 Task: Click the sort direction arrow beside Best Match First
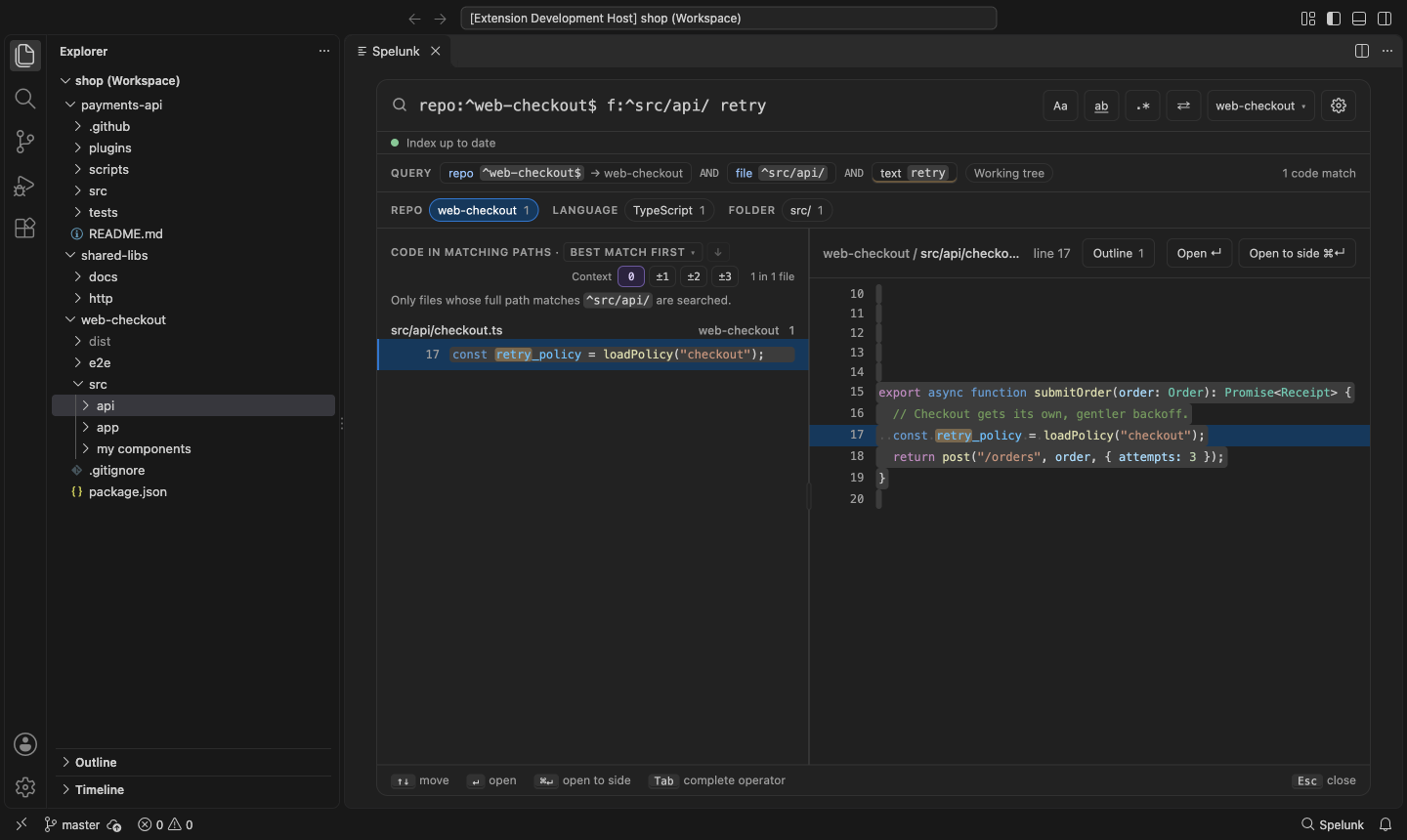pos(718,252)
